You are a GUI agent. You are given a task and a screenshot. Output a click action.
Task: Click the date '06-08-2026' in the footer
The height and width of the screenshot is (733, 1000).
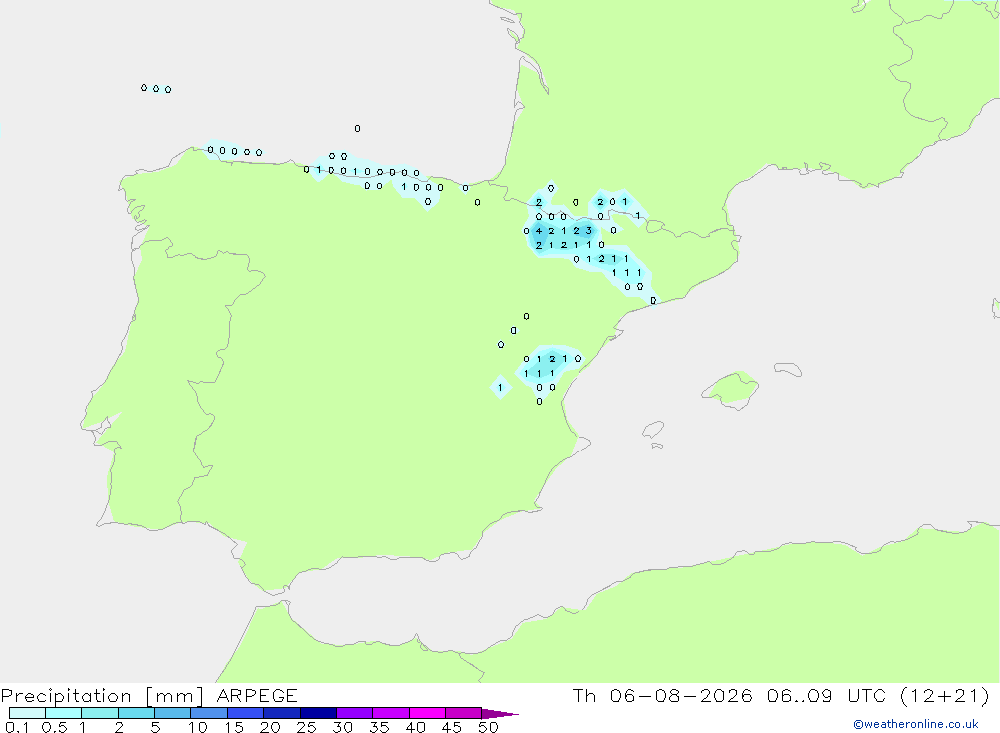click(680, 695)
